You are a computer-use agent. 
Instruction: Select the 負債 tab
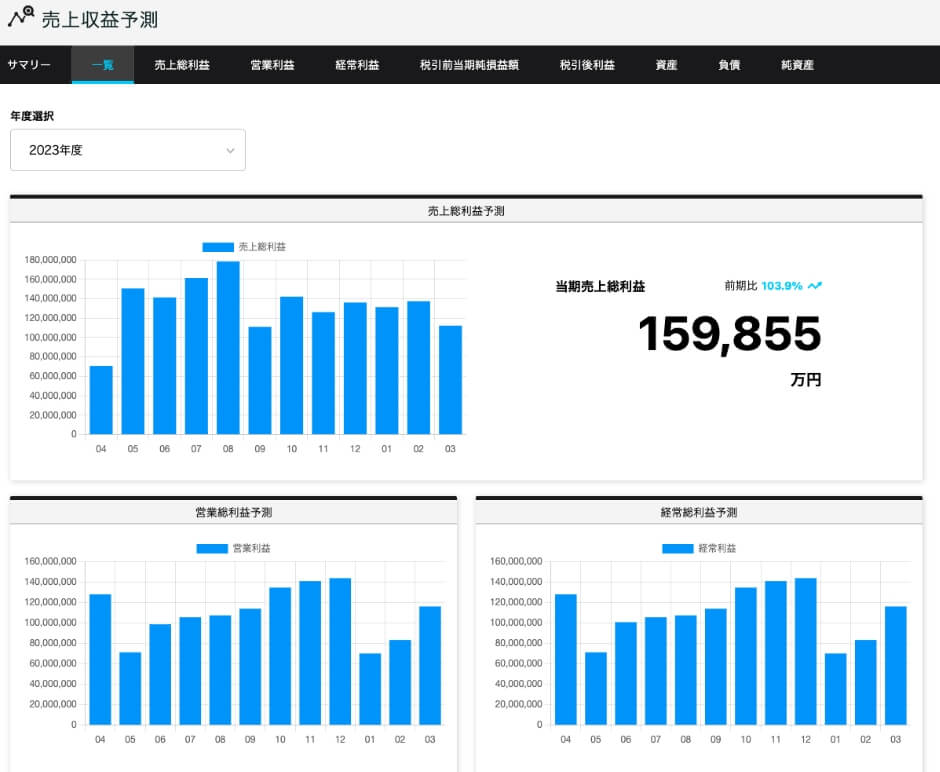(729, 64)
